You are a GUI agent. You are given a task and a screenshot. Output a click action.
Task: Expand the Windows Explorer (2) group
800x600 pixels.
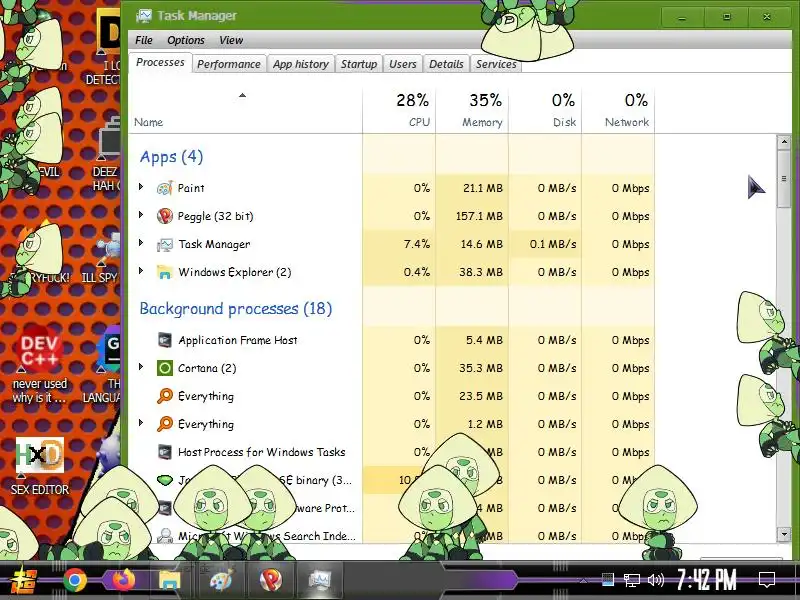click(x=141, y=271)
